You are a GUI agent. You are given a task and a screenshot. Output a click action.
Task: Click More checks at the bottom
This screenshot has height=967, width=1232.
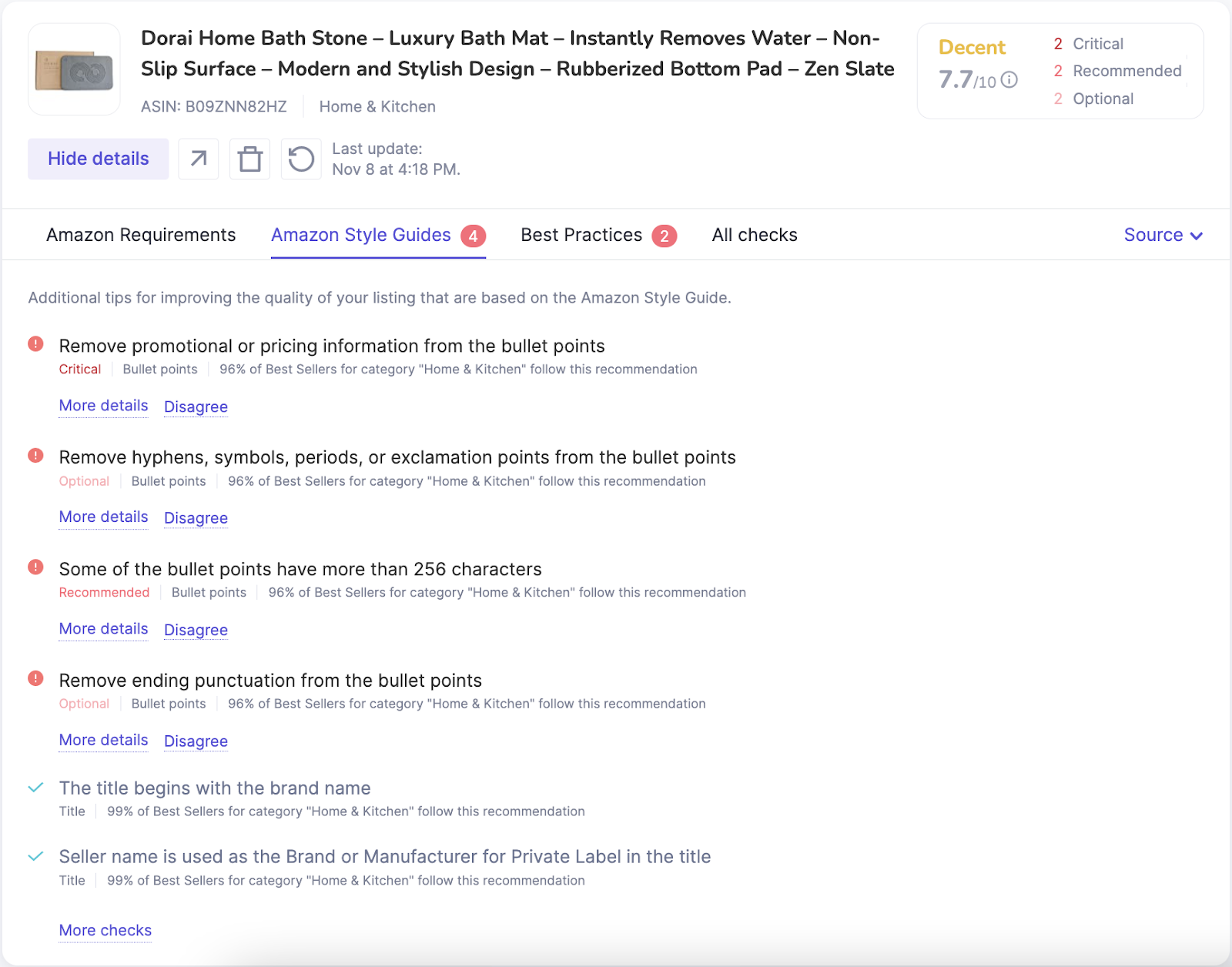(x=105, y=930)
